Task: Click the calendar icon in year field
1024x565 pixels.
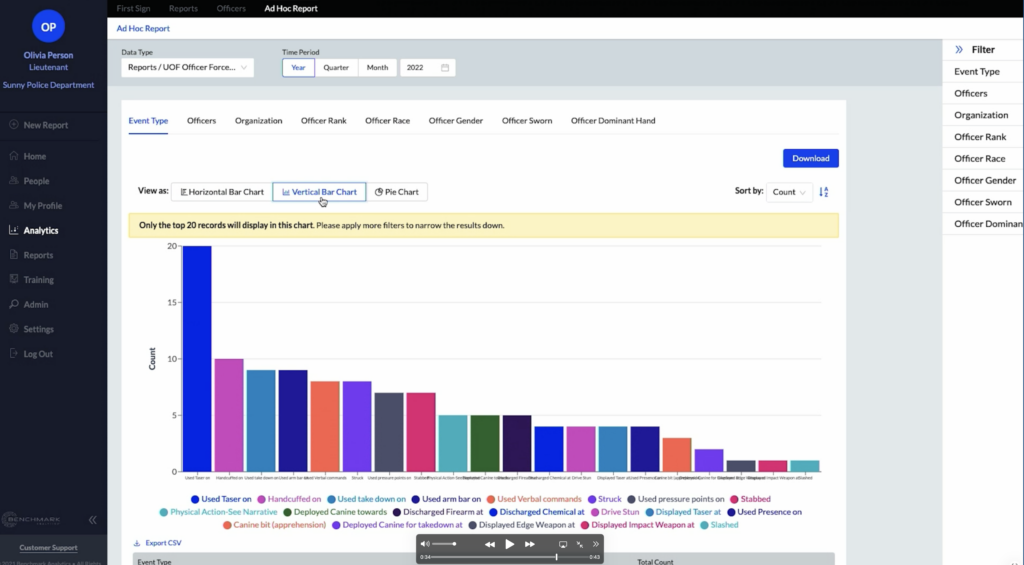Action: point(445,68)
